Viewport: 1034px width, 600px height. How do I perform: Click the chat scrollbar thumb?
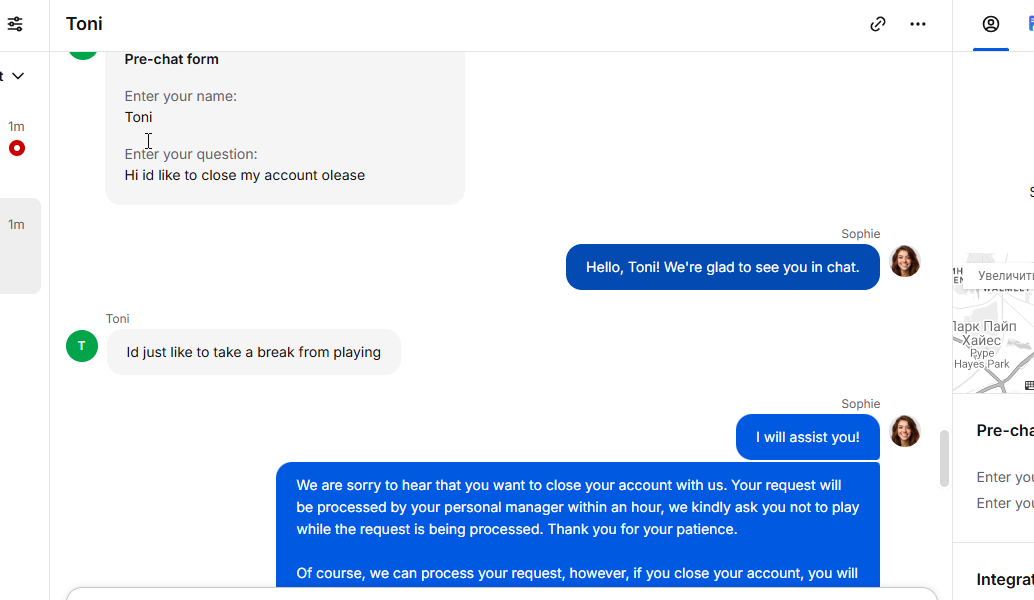[944, 458]
